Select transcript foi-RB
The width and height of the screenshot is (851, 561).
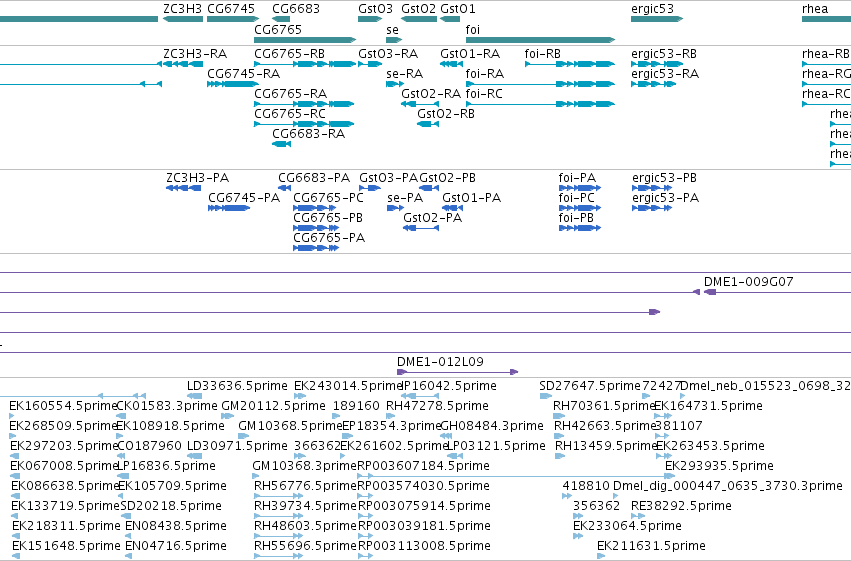[x=570, y=64]
